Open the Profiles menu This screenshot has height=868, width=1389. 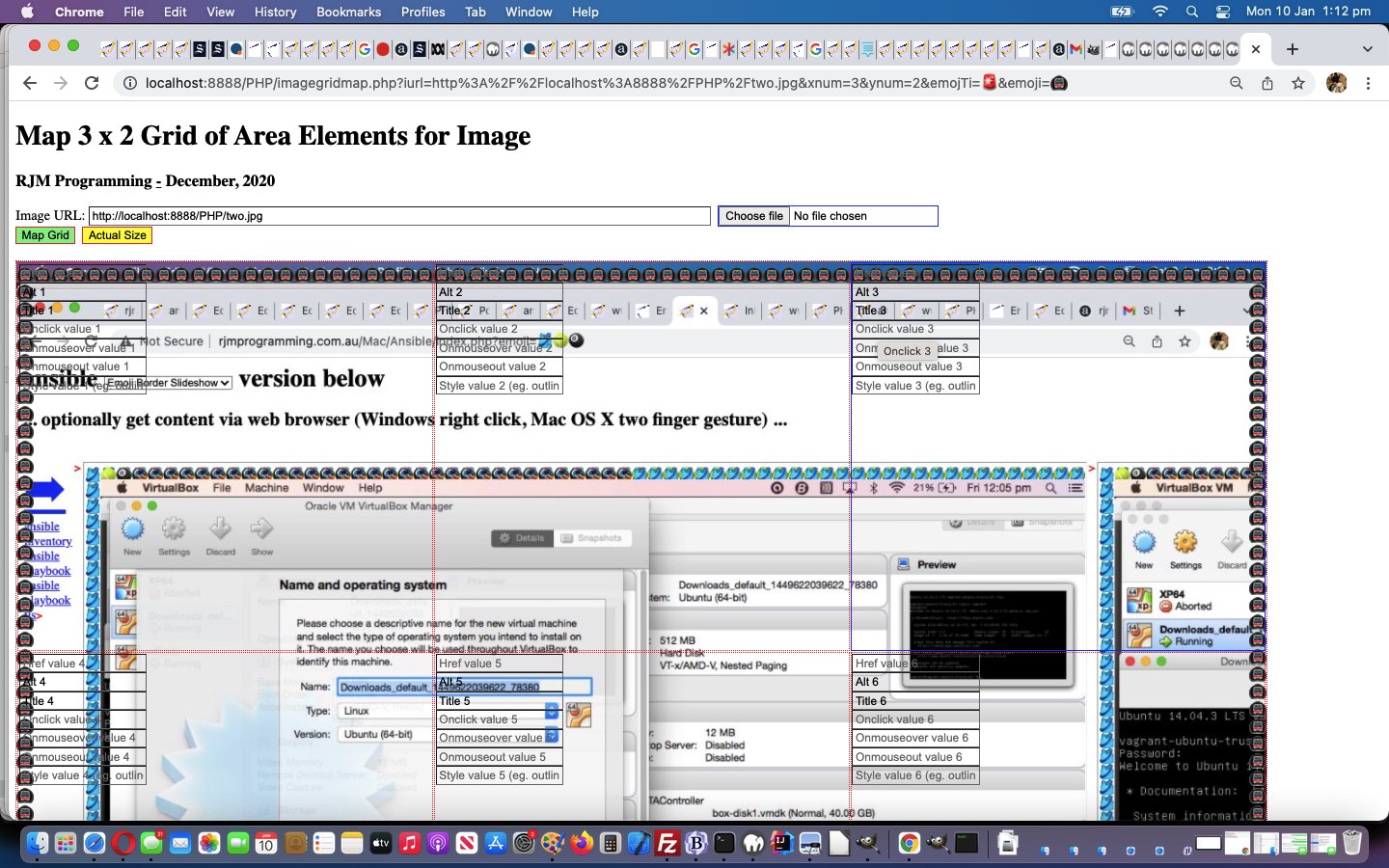(422, 12)
